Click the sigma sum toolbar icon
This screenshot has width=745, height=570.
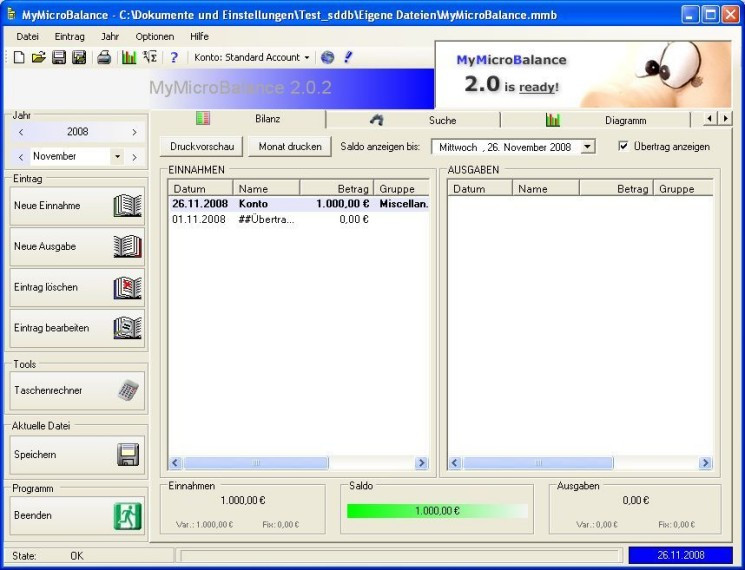(150, 58)
